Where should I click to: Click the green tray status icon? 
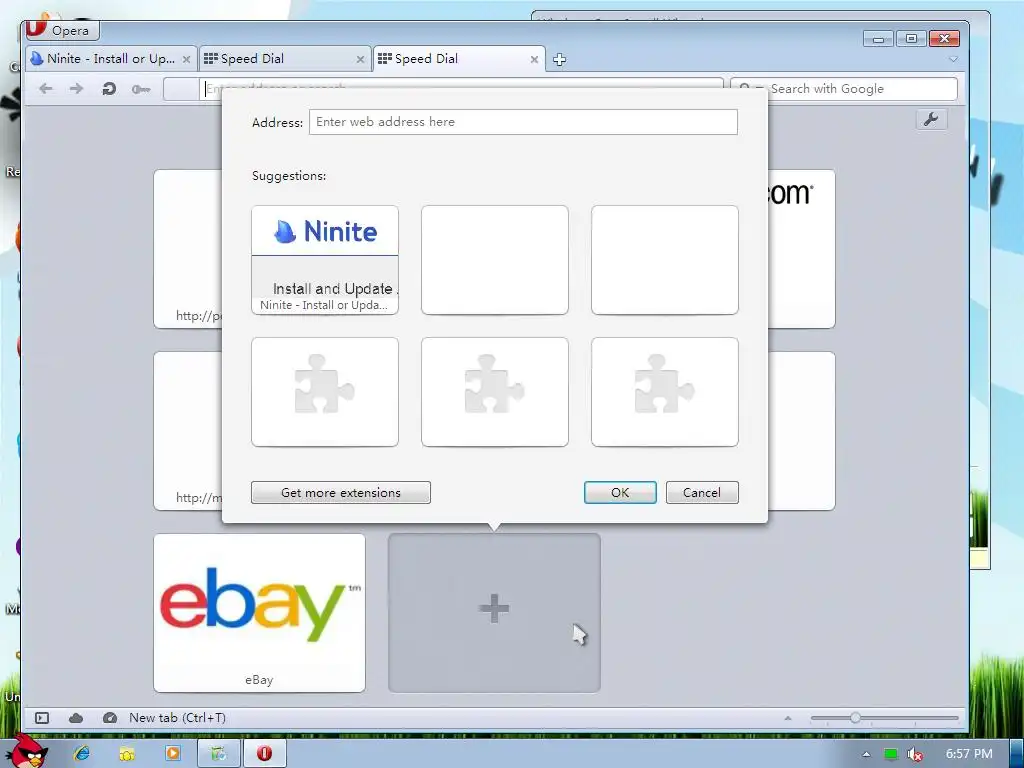pos(891,754)
